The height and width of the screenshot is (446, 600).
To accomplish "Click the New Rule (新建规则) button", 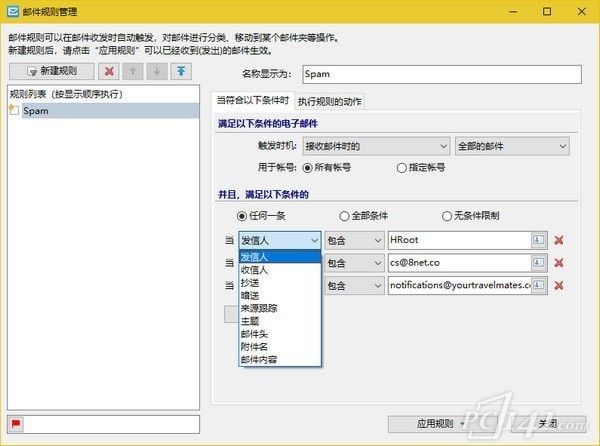I will coord(52,71).
